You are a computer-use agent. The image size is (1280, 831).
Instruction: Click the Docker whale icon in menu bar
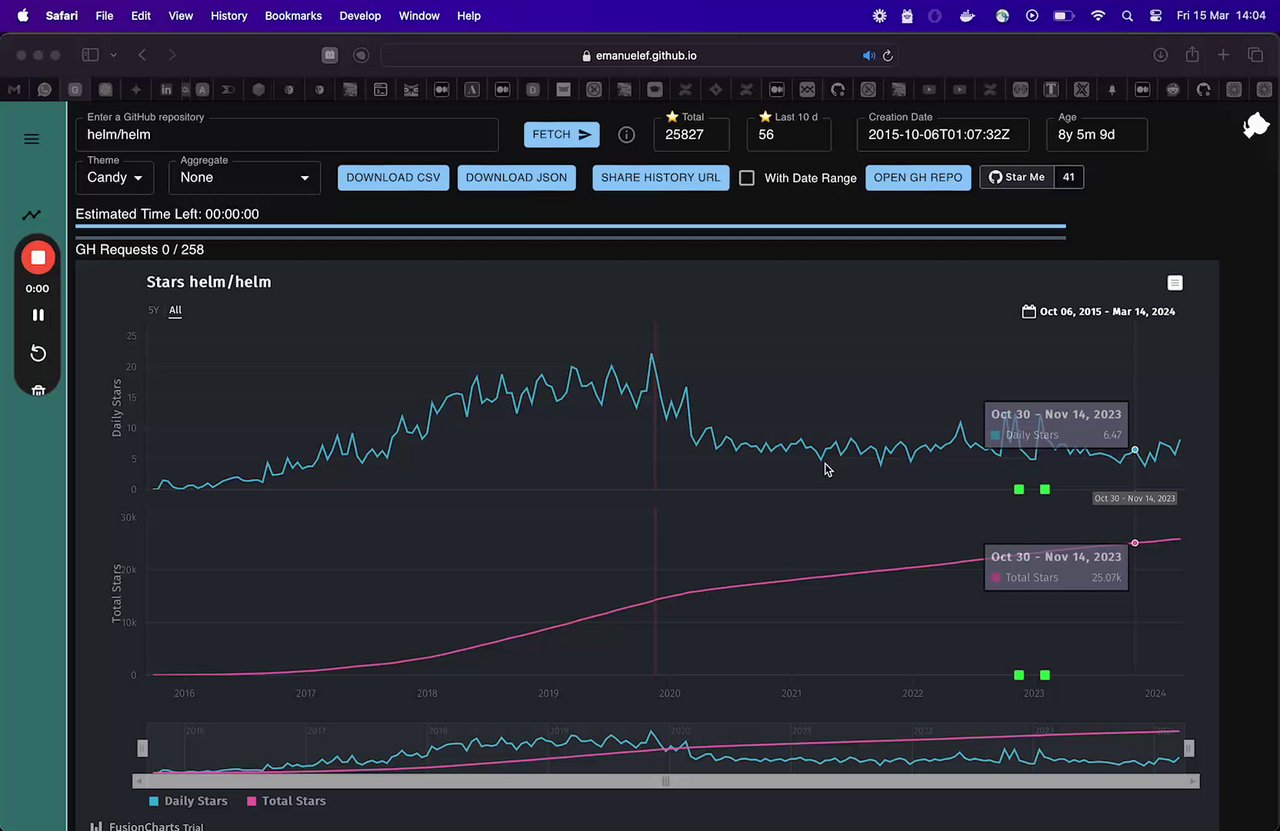[967, 16]
